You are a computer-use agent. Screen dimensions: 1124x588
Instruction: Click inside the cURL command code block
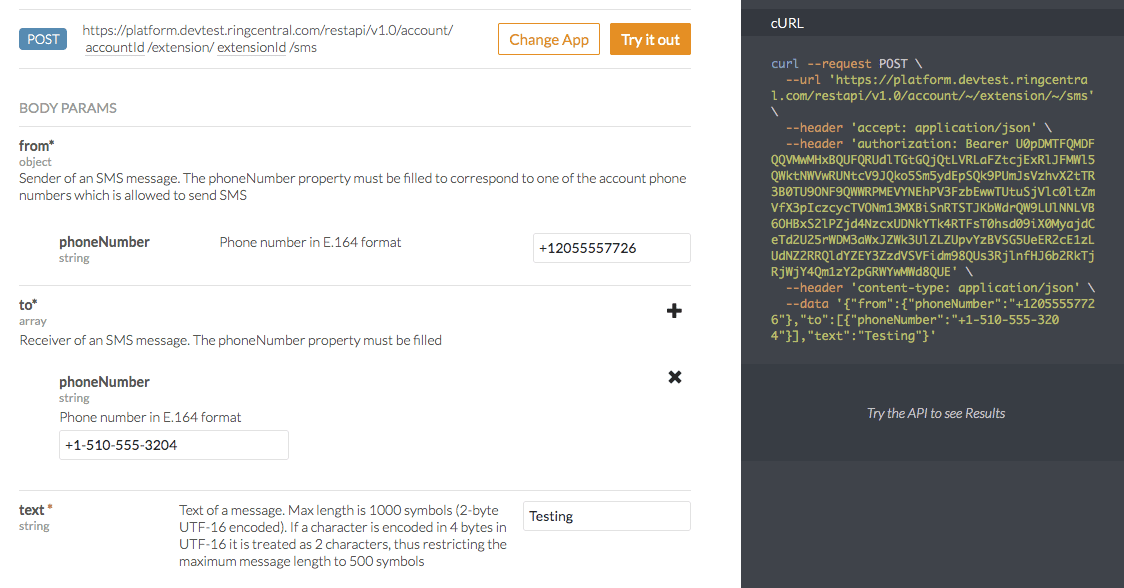click(931, 200)
